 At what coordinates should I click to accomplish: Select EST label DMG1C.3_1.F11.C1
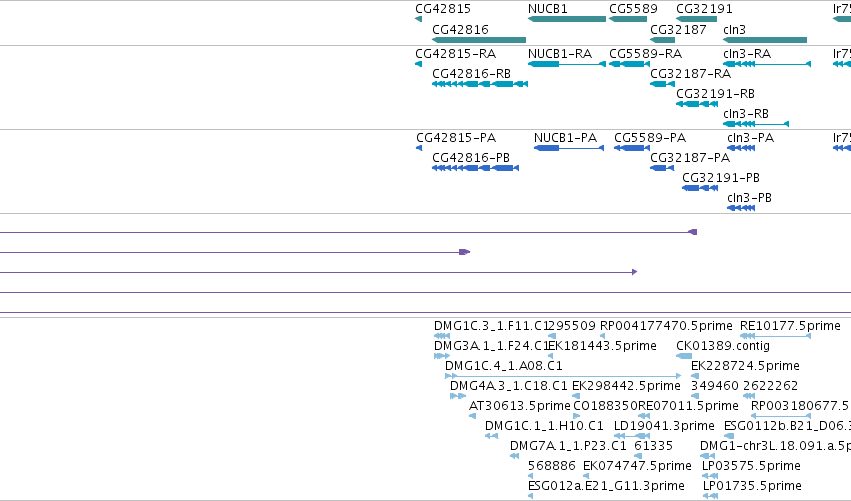pos(491,326)
